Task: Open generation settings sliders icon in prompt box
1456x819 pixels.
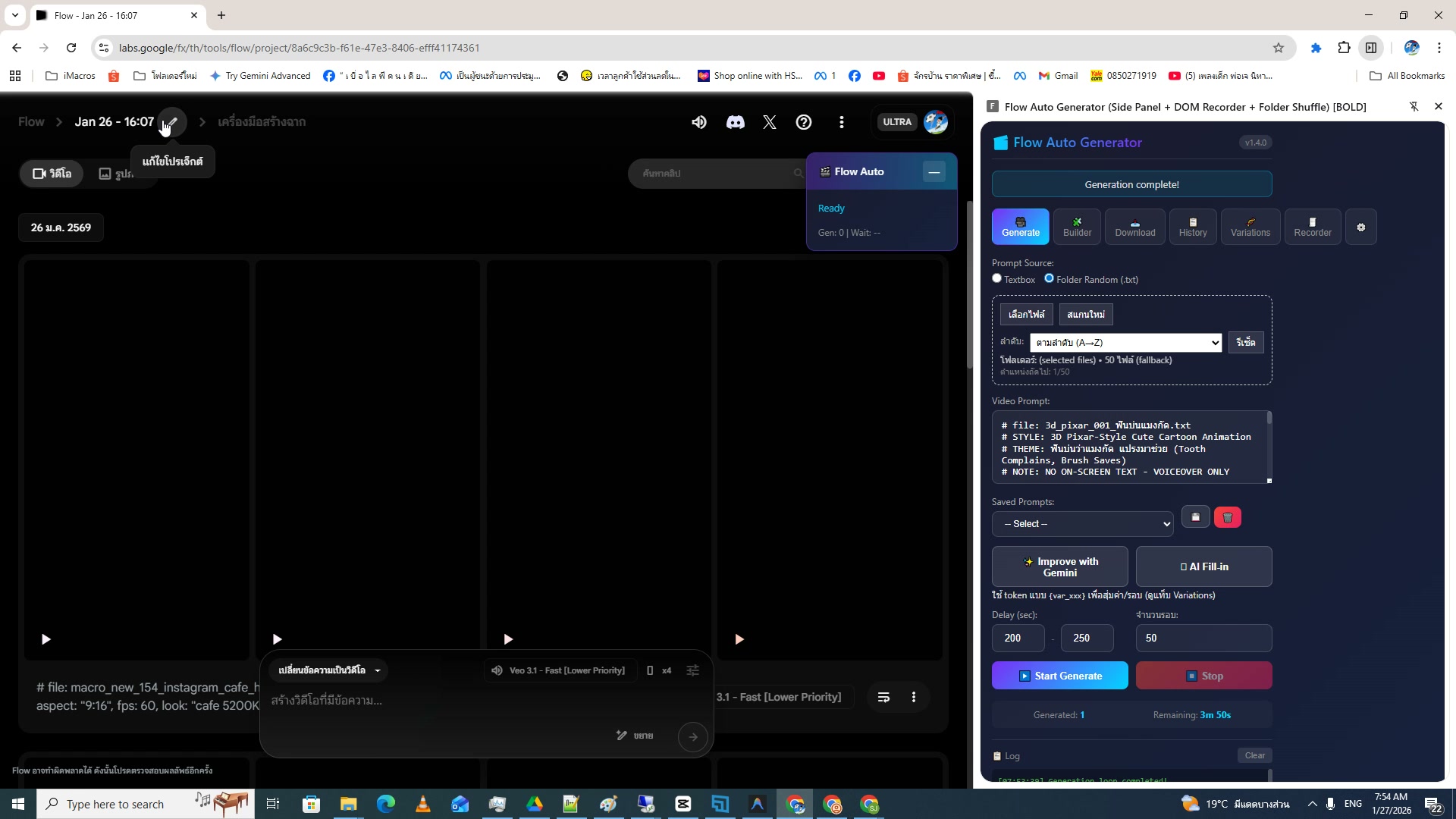Action: pyautogui.click(x=692, y=670)
